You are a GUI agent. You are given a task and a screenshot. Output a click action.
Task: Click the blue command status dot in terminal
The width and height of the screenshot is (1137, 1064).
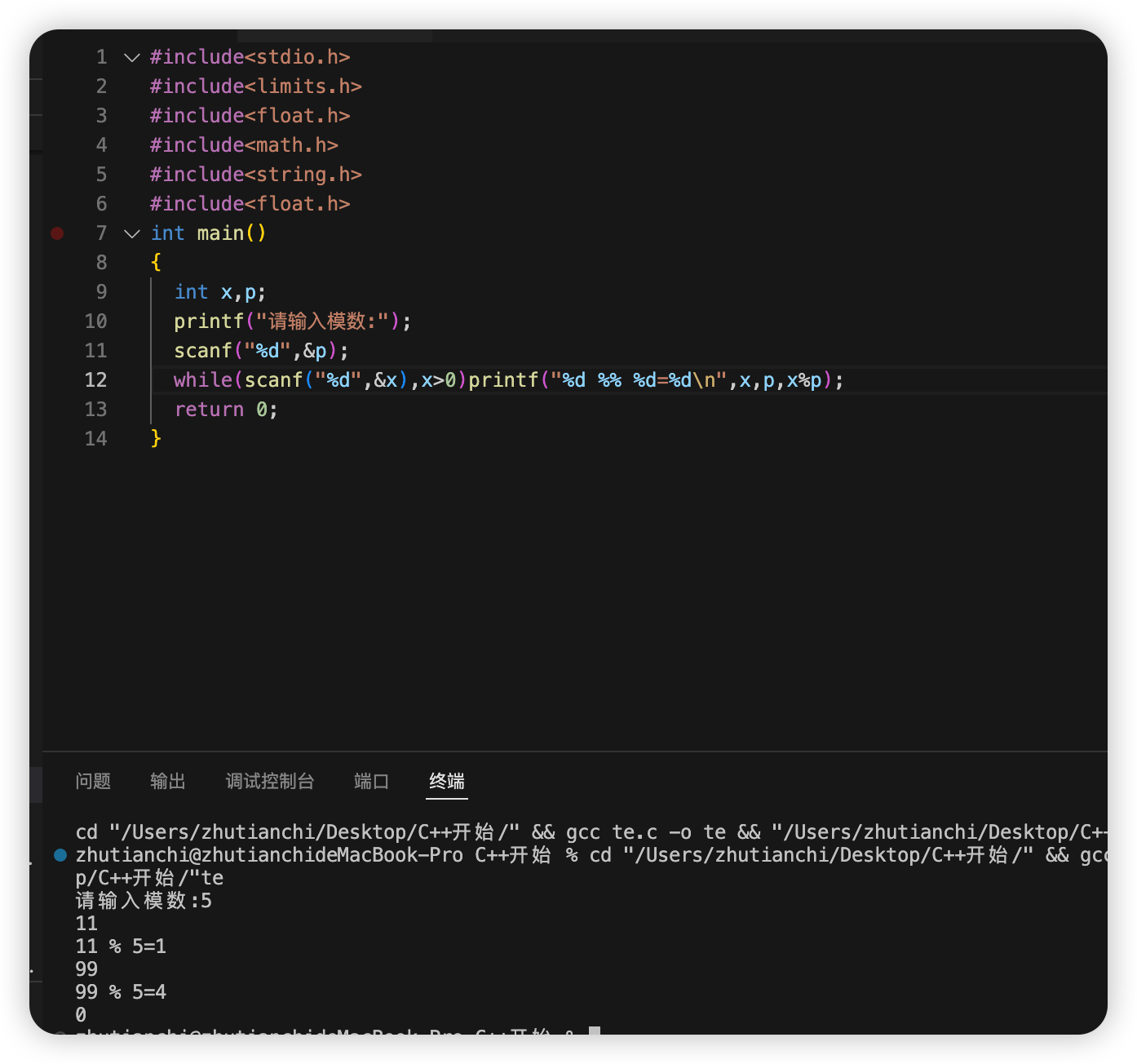60,855
